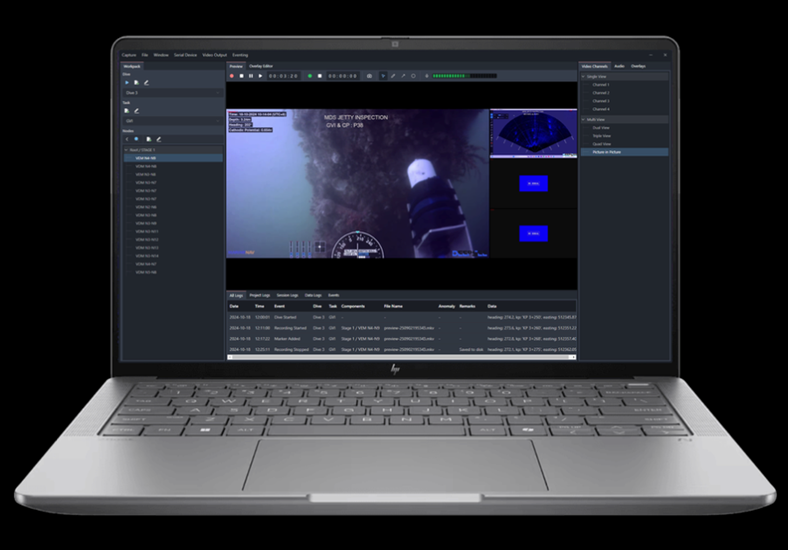
Task: Click the new task document icon
Action: 127,111
